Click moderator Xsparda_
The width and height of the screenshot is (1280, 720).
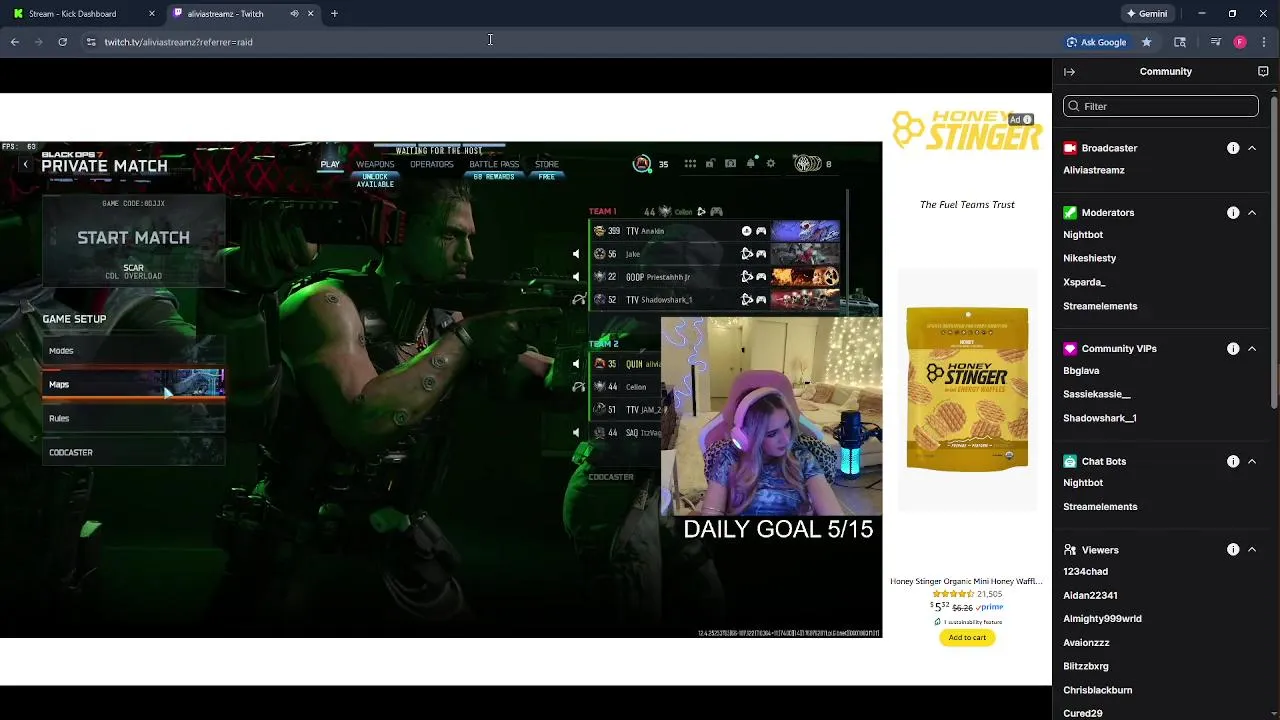(x=1084, y=282)
